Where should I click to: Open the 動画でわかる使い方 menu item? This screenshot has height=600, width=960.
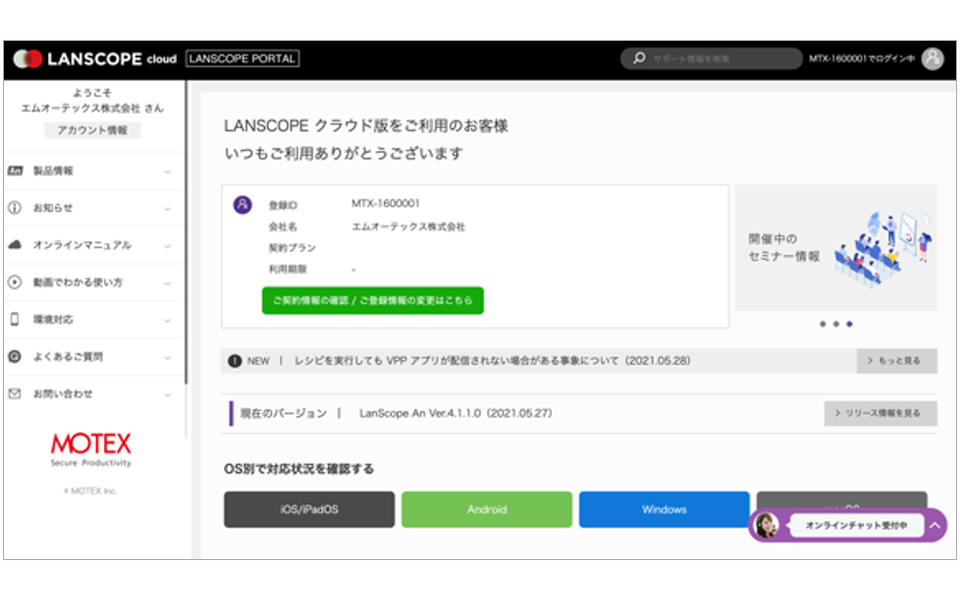(x=93, y=282)
